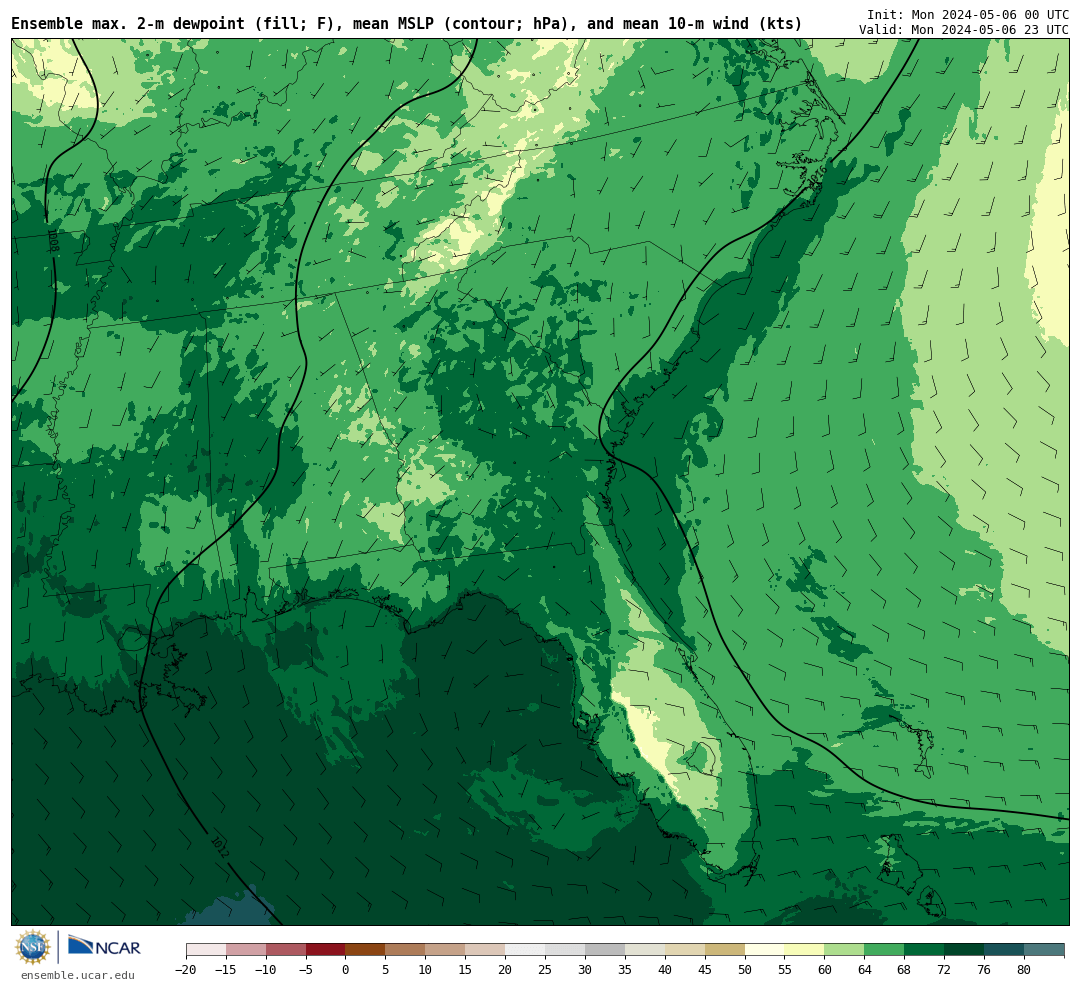Pick the -20 to -15 colorbar swatch

pos(206,950)
